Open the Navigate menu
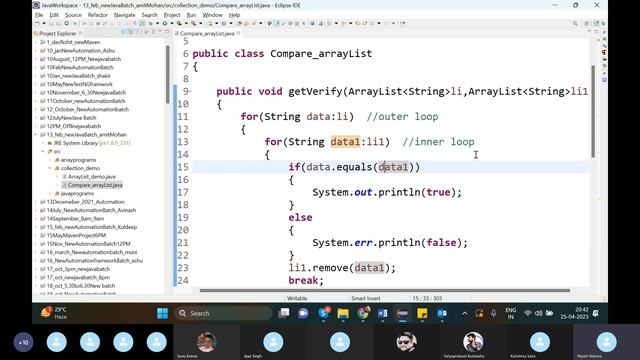 click(124, 15)
